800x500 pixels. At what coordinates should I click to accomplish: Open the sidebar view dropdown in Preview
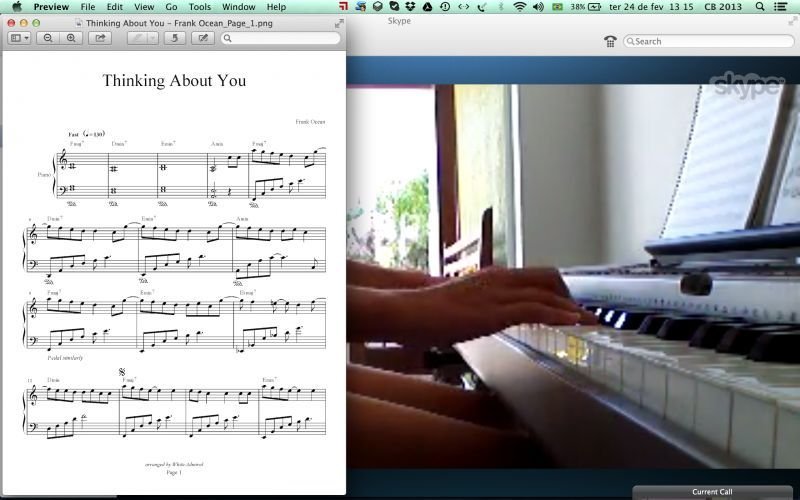(19, 38)
